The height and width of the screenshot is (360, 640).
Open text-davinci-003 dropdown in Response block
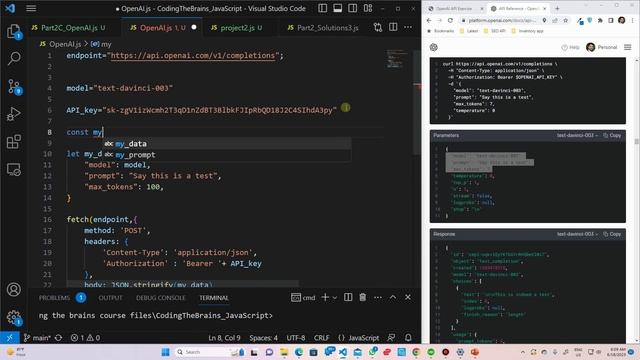click(x=577, y=234)
